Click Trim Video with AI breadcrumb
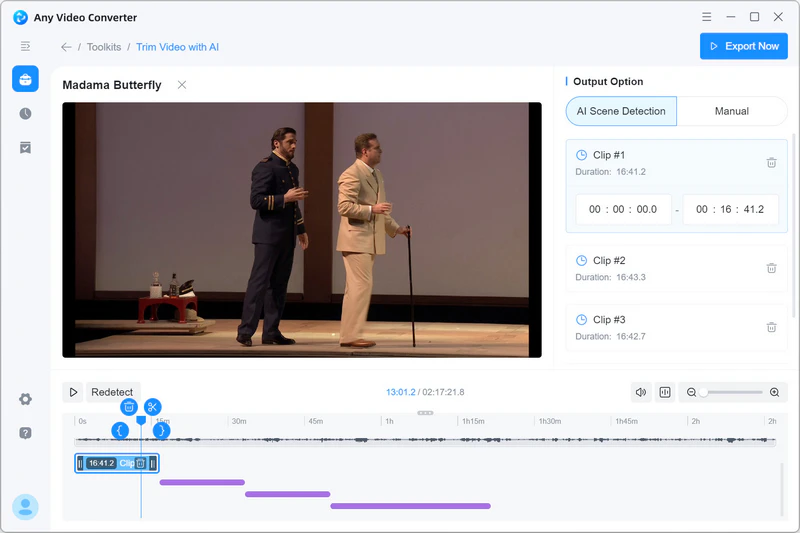Viewport: 800px width, 533px height. tap(178, 47)
